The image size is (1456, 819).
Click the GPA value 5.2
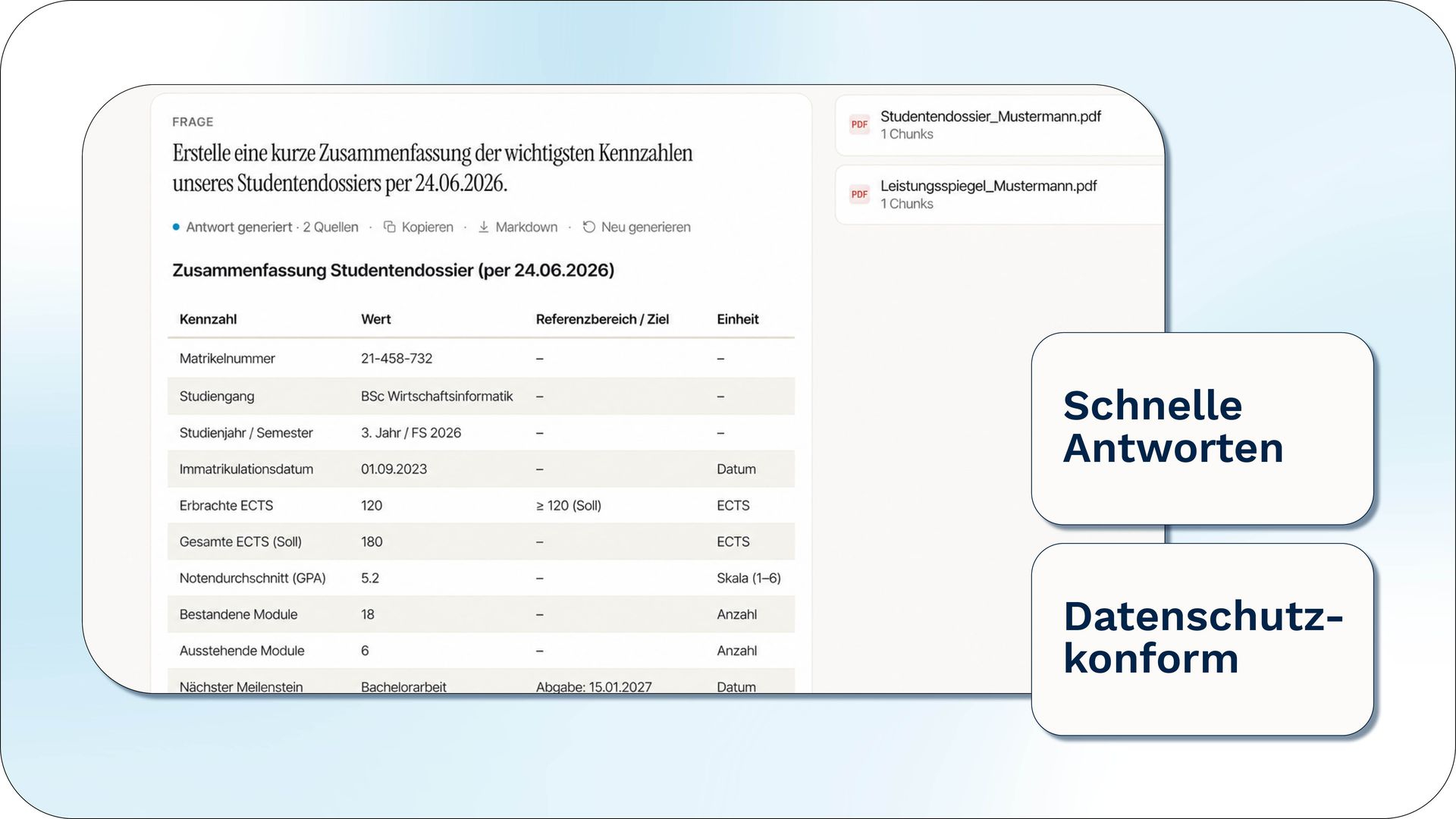pyautogui.click(x=369, y=579)
